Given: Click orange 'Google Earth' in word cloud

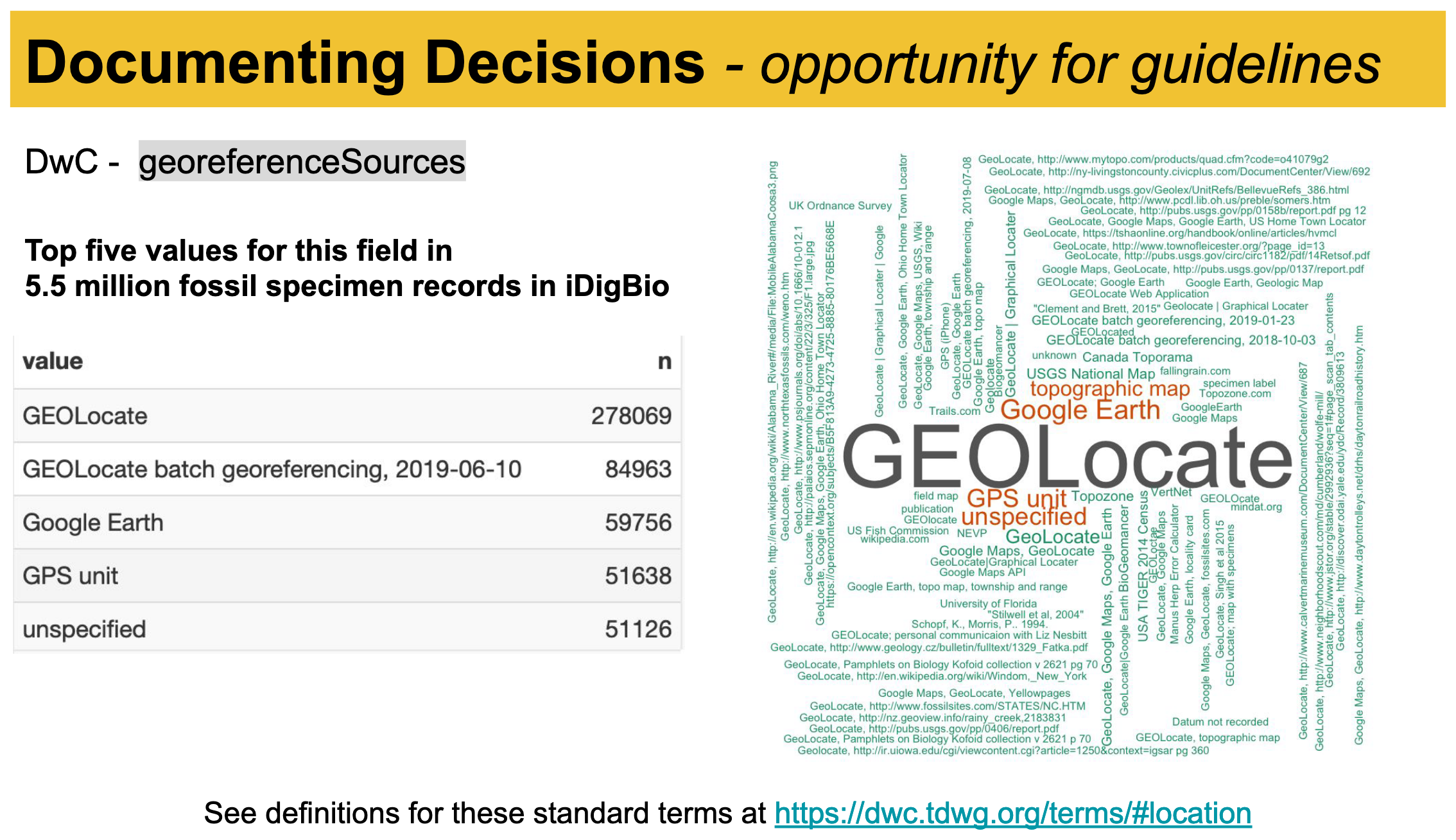Looking at the screenshot, I should click(1080, 410).
